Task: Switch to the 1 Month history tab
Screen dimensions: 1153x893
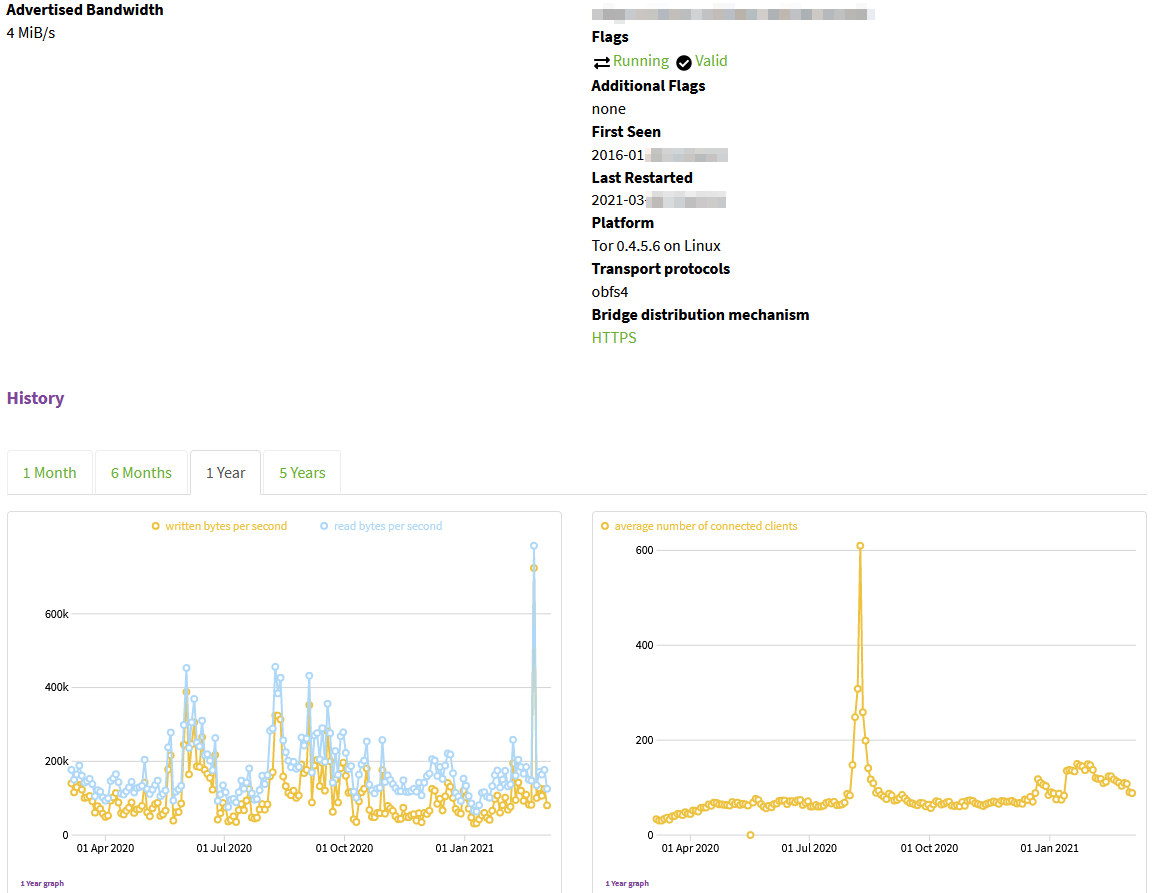Action: click(x=50, y=473)
